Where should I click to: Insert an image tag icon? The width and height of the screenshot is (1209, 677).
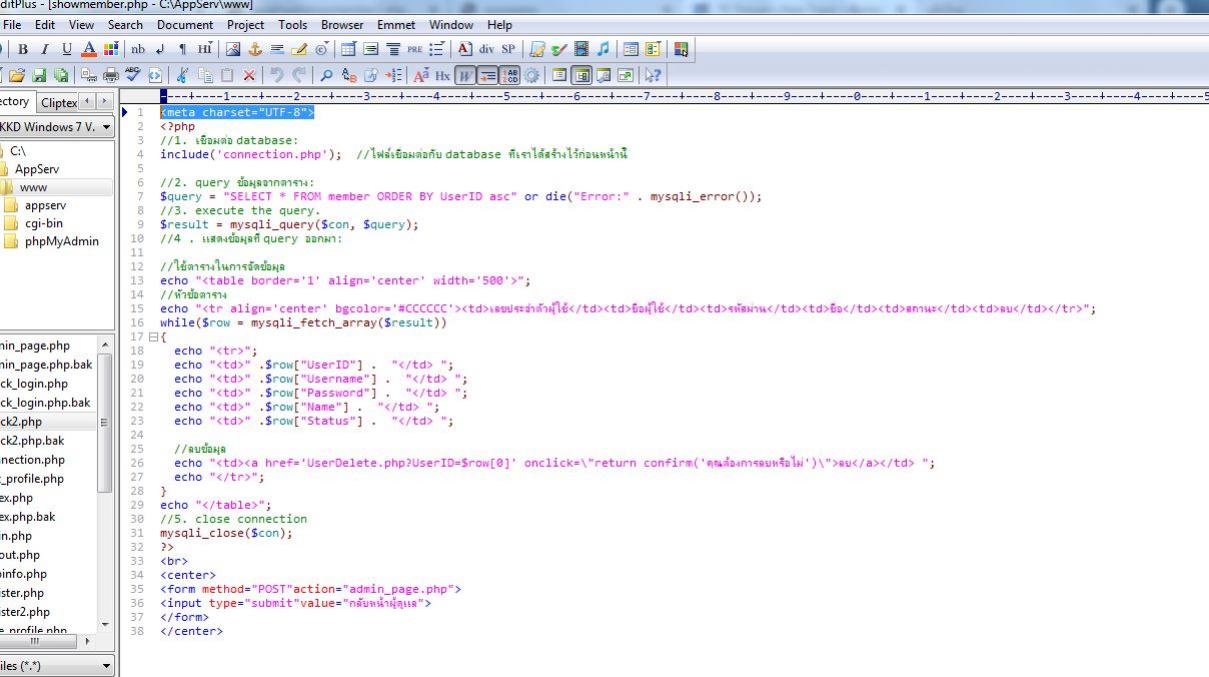(x=233, y=49)
